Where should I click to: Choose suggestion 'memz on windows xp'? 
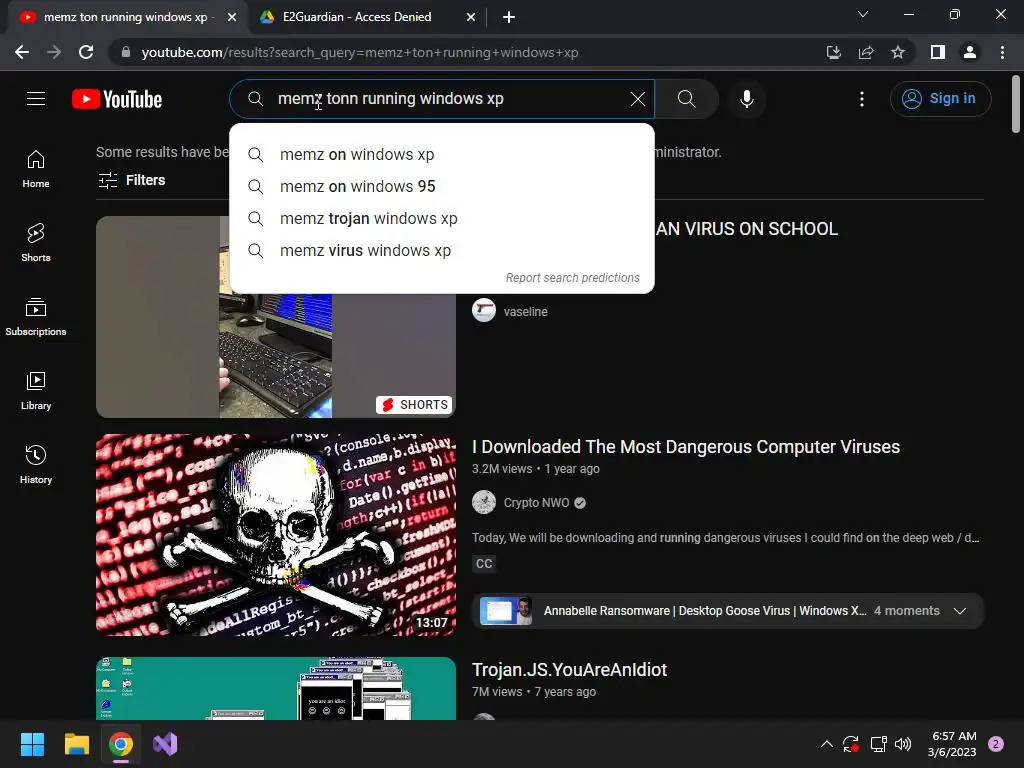(x=441, y=154)
